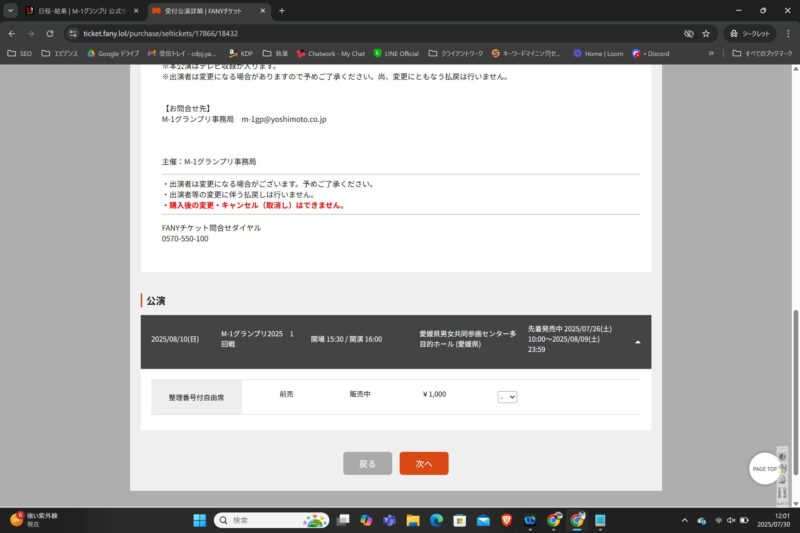Open Copilot from the taskbar
The image size is (800, 533).
[366, 520]
